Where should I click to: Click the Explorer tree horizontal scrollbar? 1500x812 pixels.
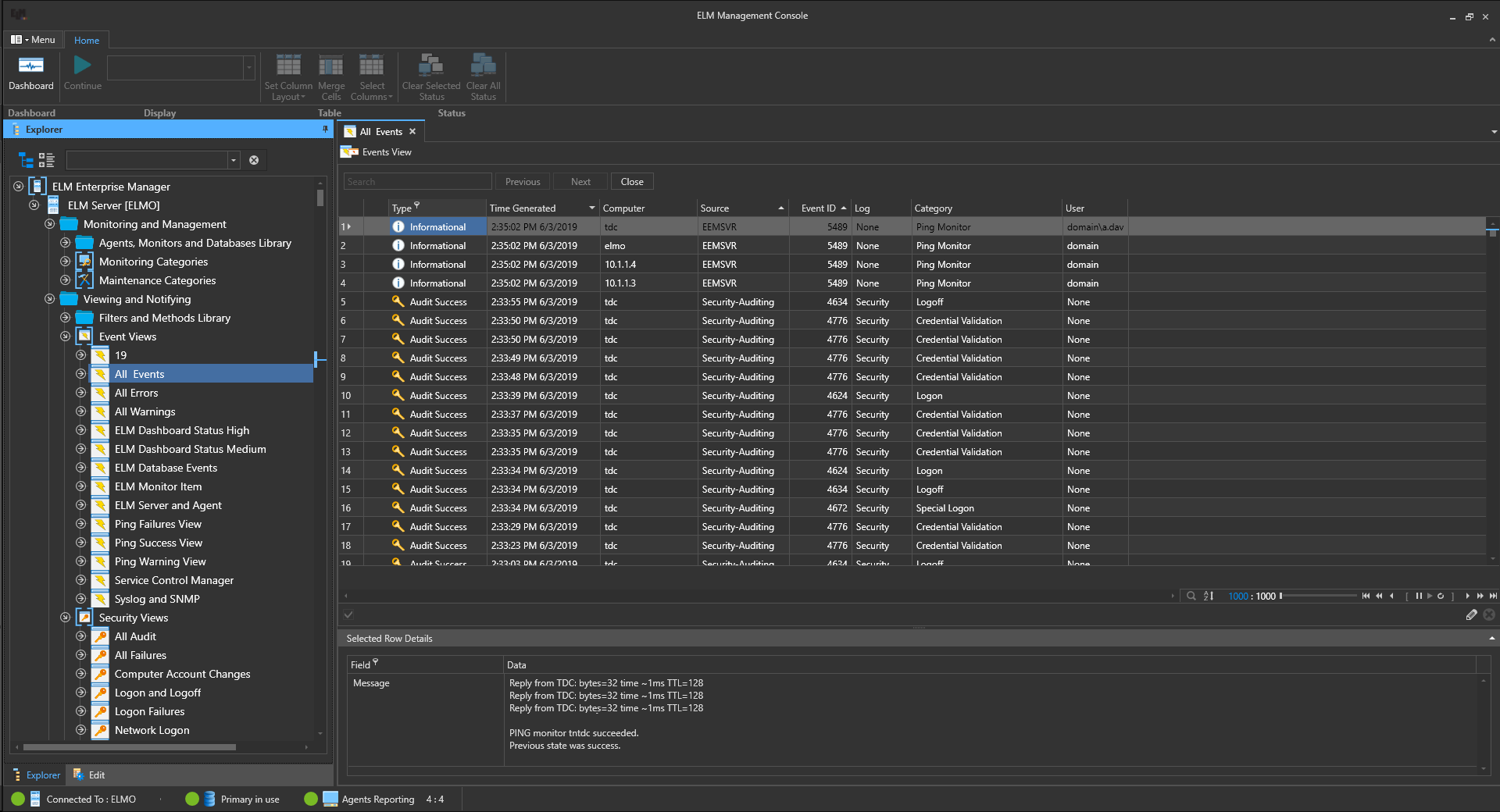[x=129, y=747]
